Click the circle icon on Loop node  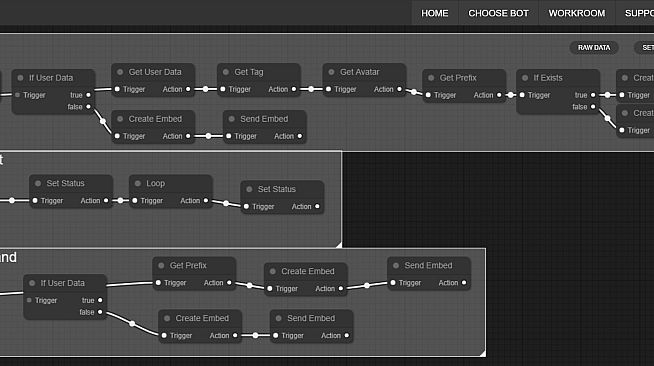(x=138, y=183)
